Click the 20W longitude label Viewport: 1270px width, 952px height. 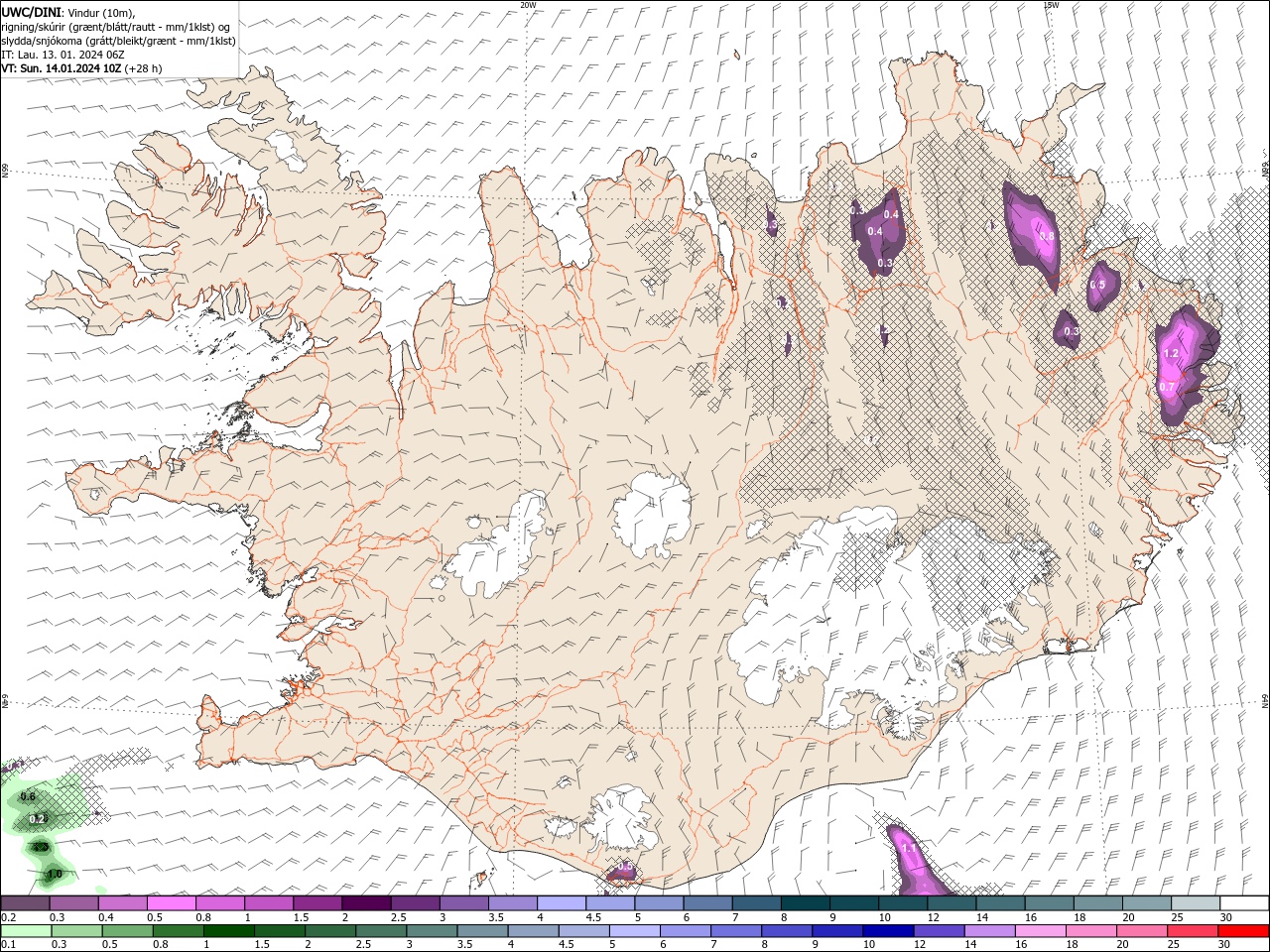(528, 5)
